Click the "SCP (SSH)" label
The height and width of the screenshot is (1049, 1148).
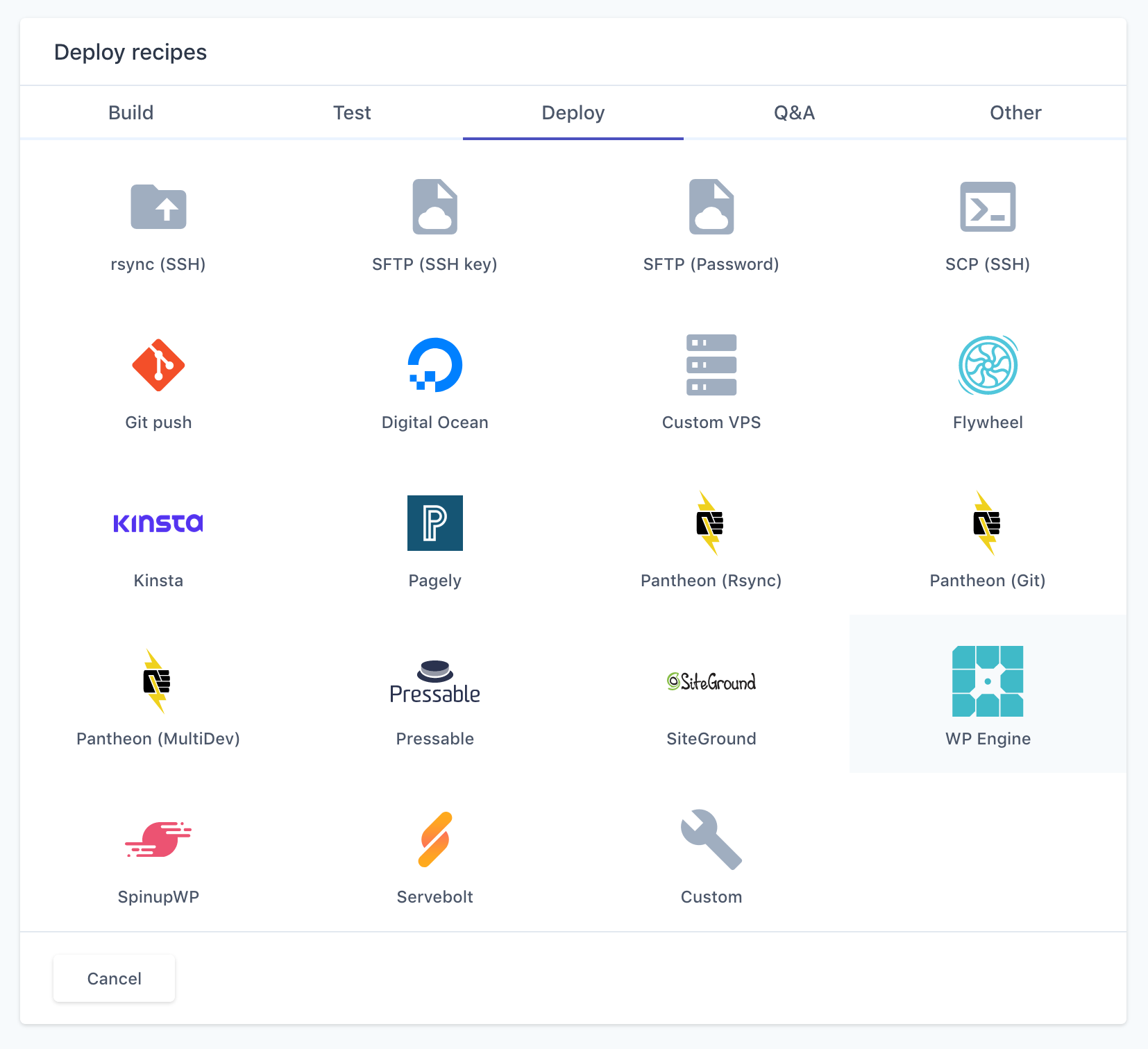click(x=988, y=264)
